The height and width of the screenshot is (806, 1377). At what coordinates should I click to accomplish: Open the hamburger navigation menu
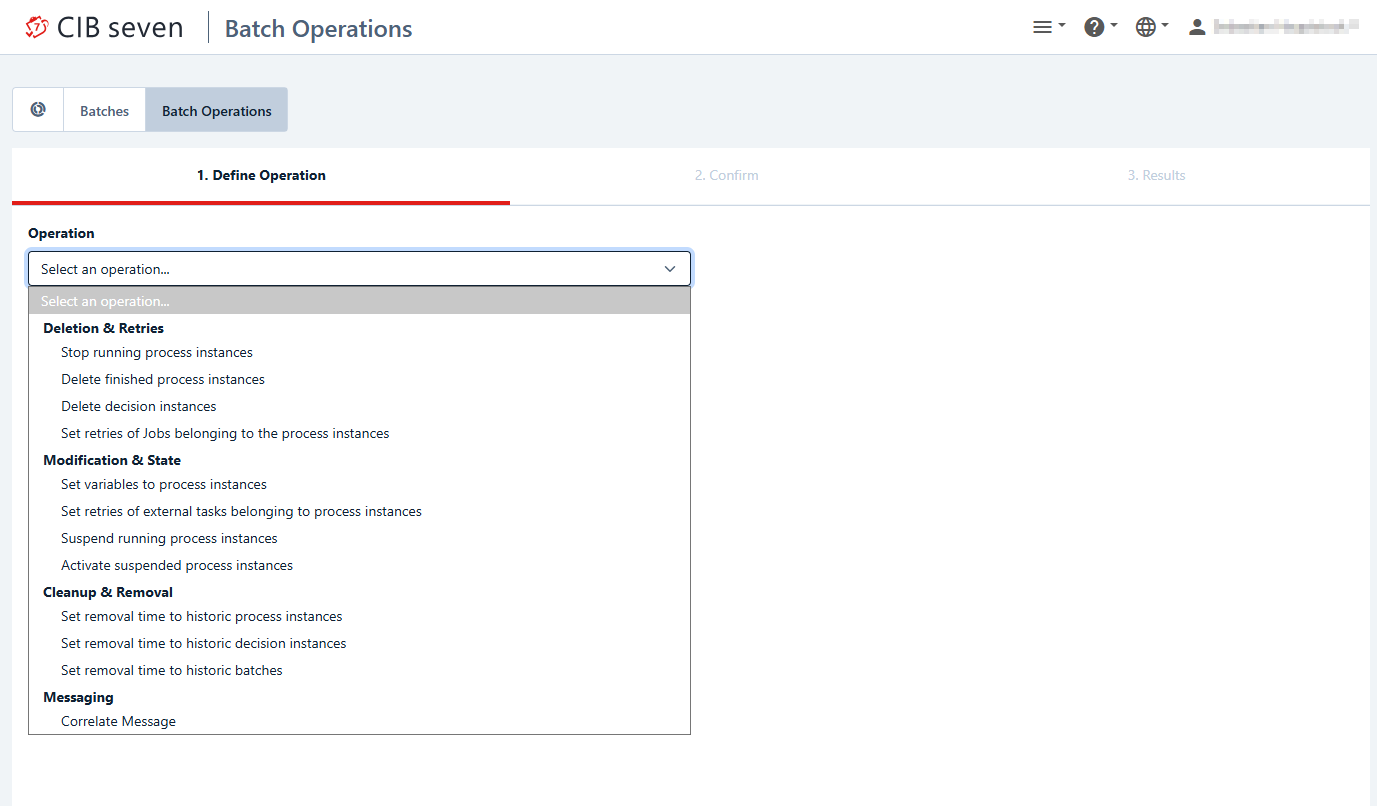coord(1048,28)
